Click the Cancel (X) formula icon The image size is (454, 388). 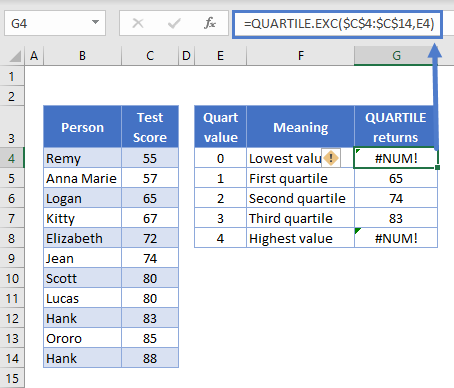pyautogui.click(x=138, y=23)
